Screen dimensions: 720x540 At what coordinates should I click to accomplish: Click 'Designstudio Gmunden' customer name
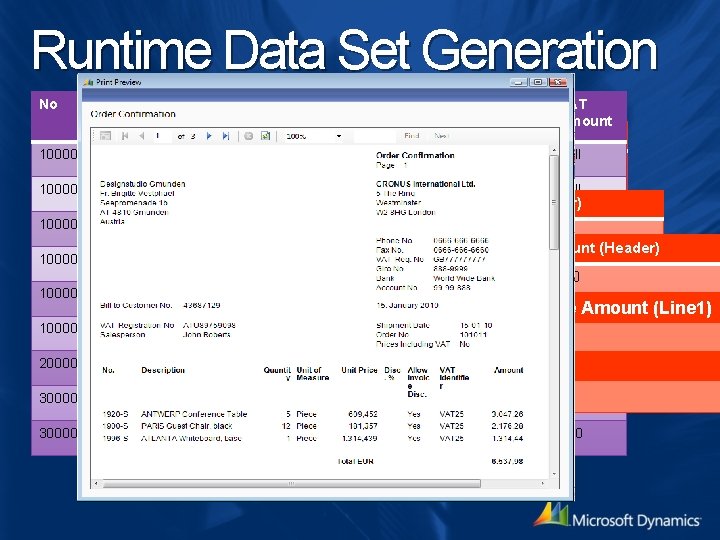143,184
